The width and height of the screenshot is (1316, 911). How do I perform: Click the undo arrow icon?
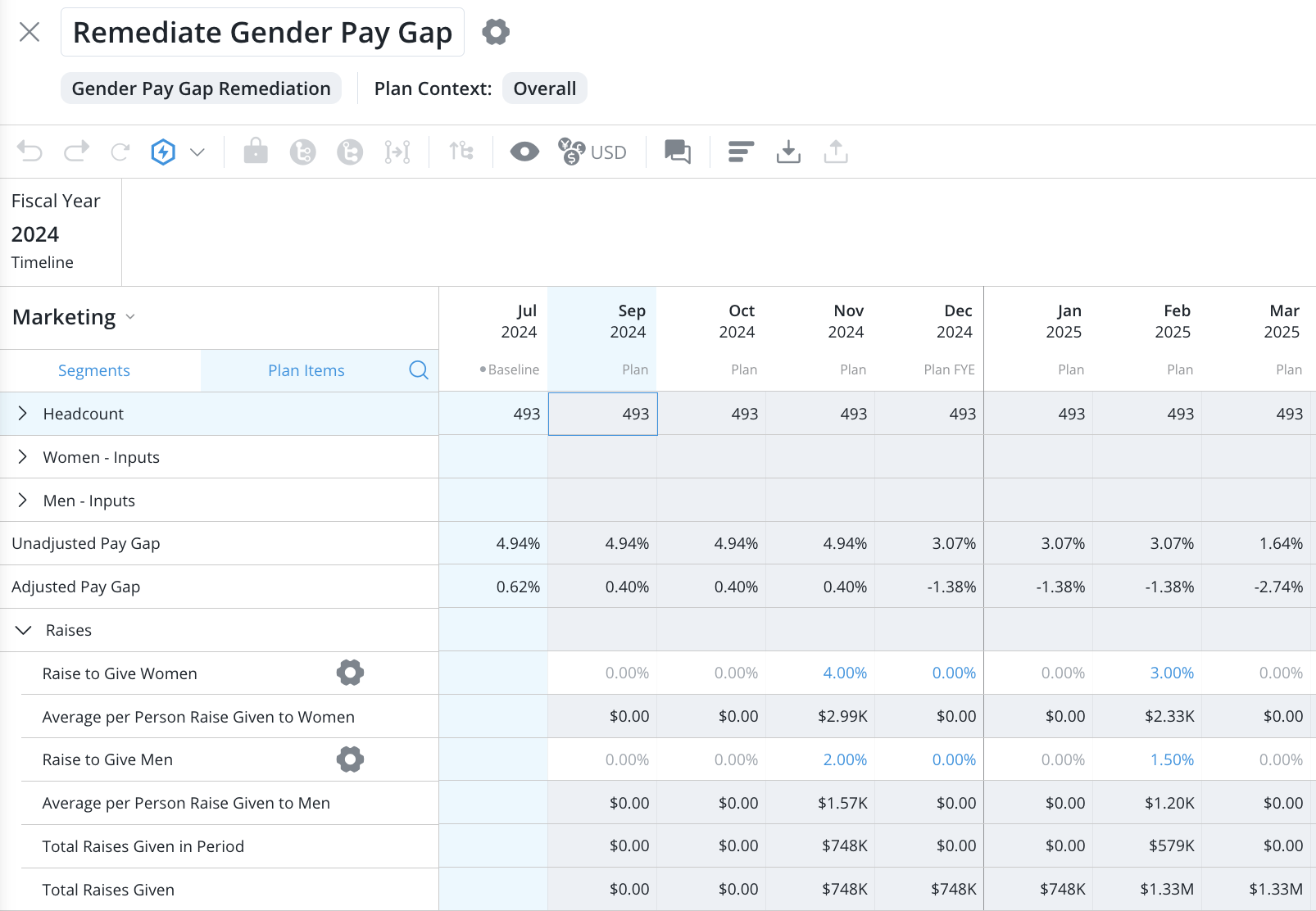[29, 152]
